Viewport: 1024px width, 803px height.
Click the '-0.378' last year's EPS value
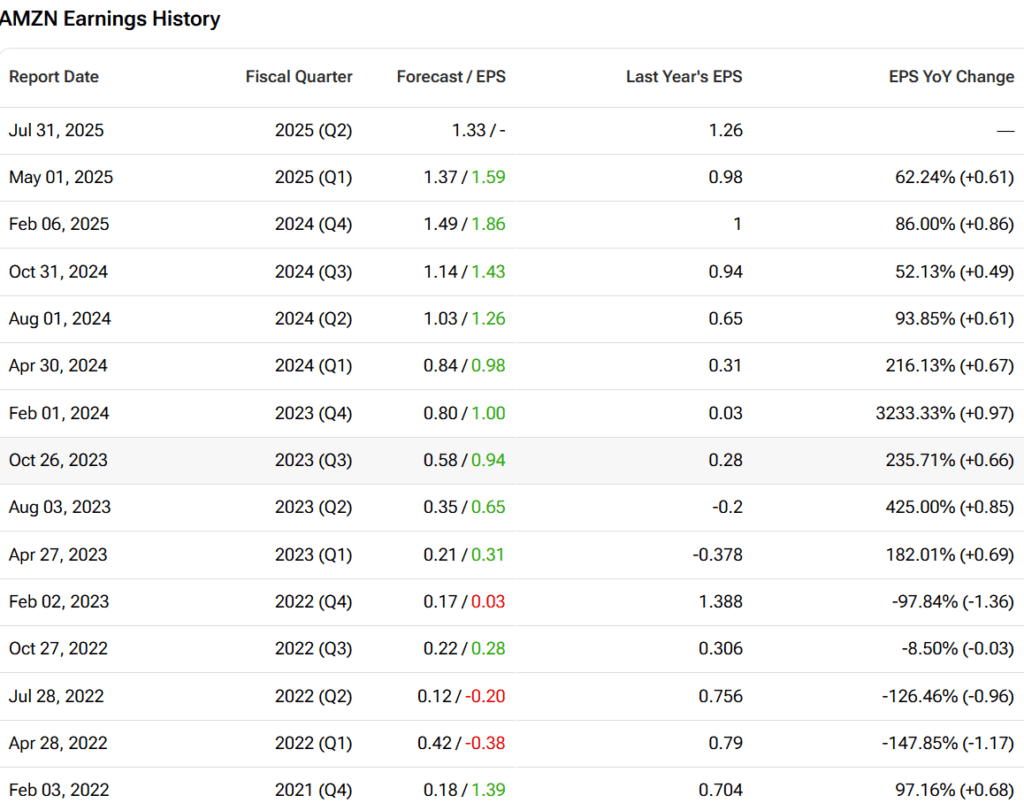pos(718,555)
